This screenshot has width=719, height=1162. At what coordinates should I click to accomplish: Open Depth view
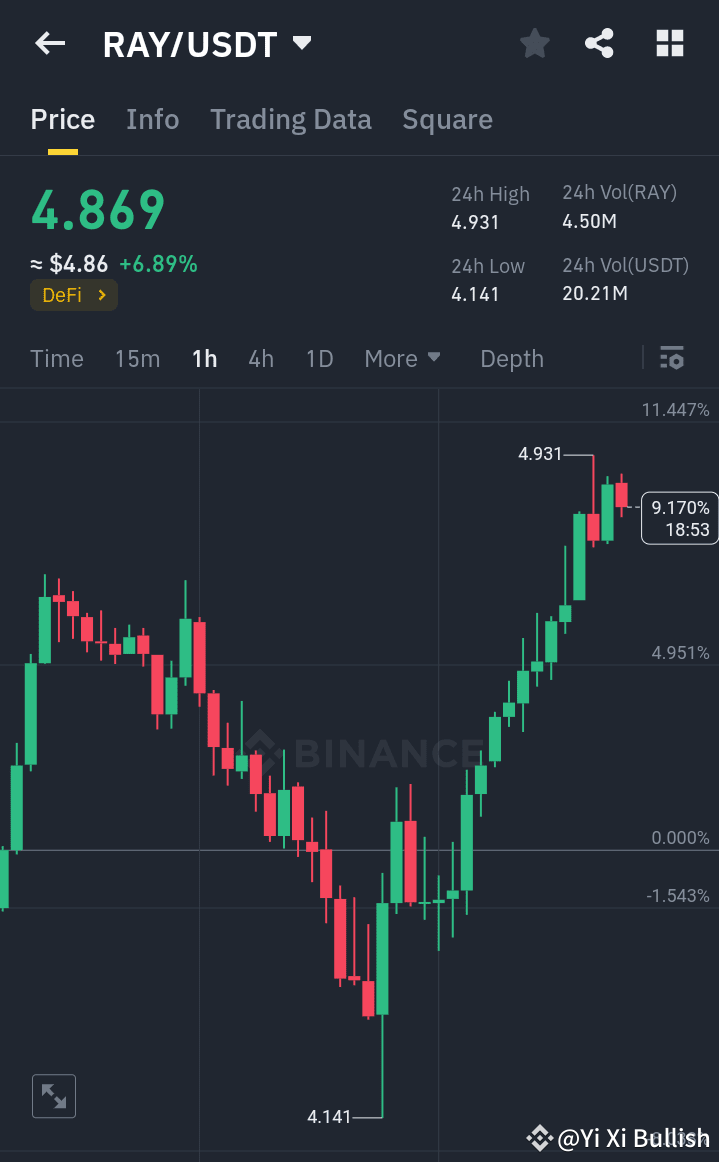(x=511, y=358)
